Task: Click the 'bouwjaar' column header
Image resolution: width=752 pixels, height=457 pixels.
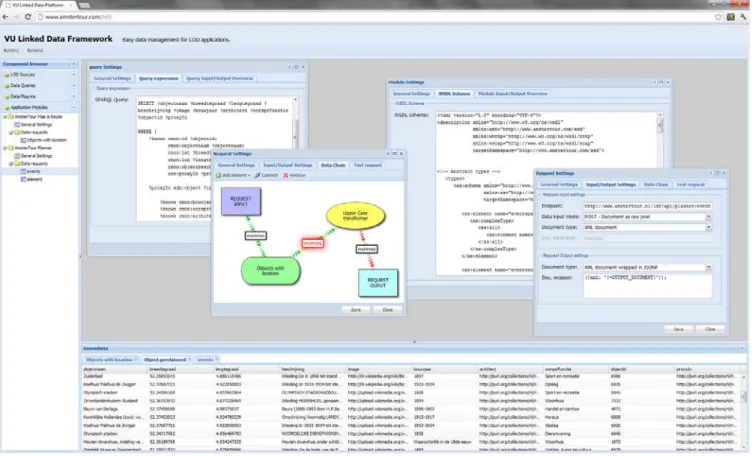Action: click(444, 369)
